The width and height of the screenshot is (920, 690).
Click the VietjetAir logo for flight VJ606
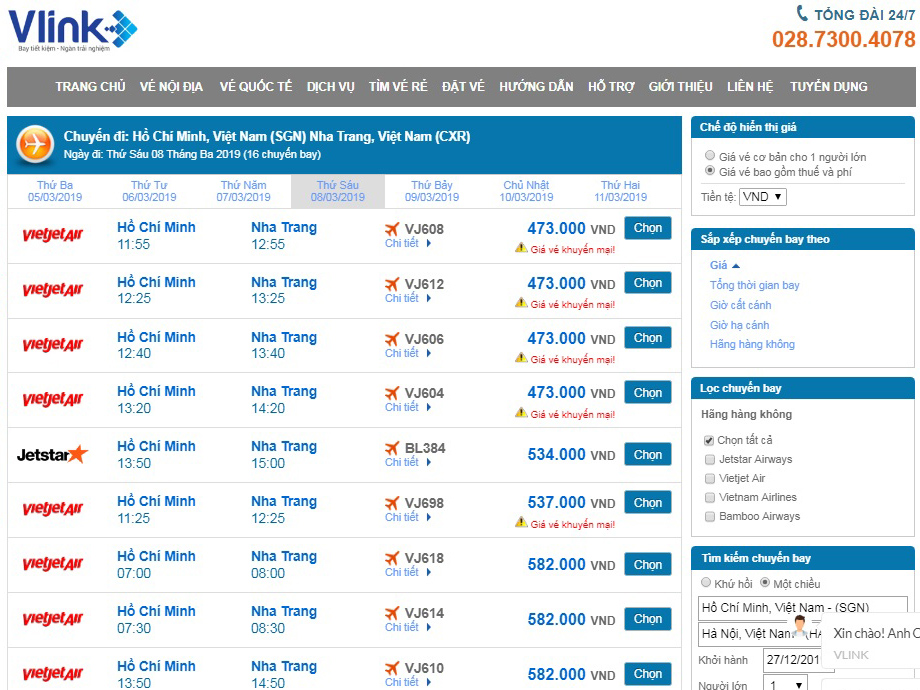[53, 345]
